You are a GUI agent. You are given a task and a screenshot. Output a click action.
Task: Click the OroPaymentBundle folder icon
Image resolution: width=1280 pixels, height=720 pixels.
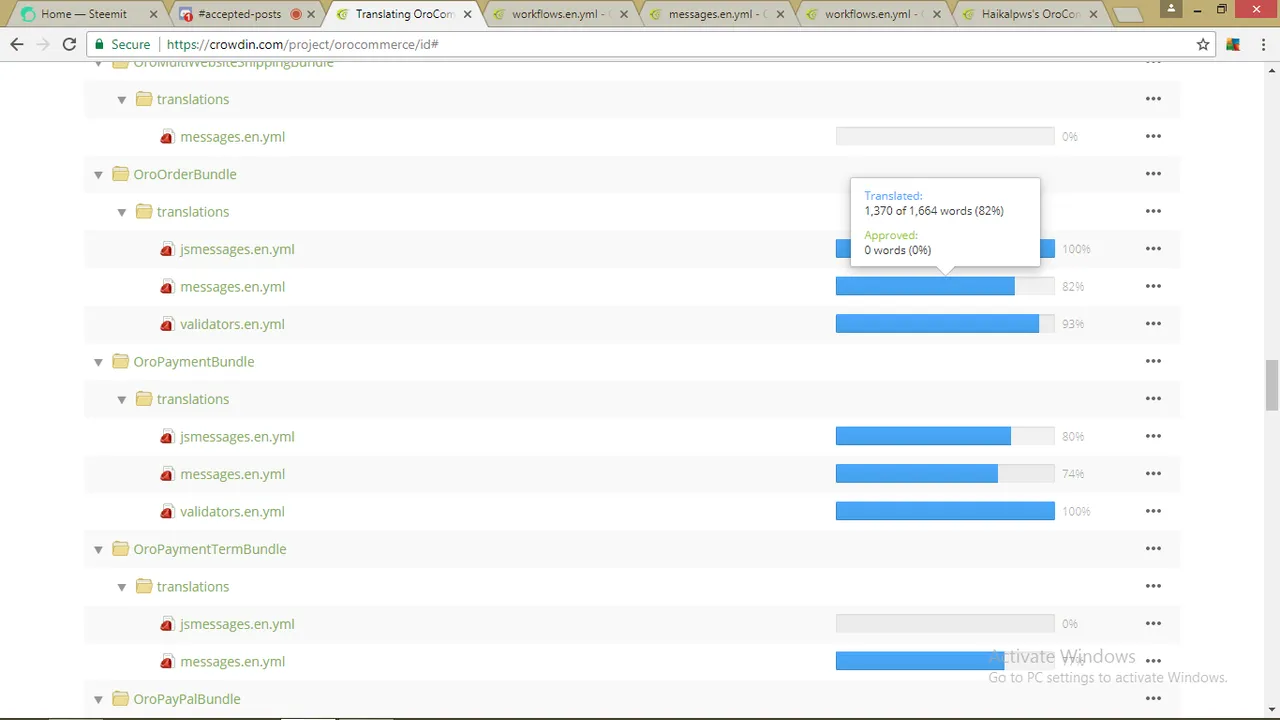coord(120,361)
